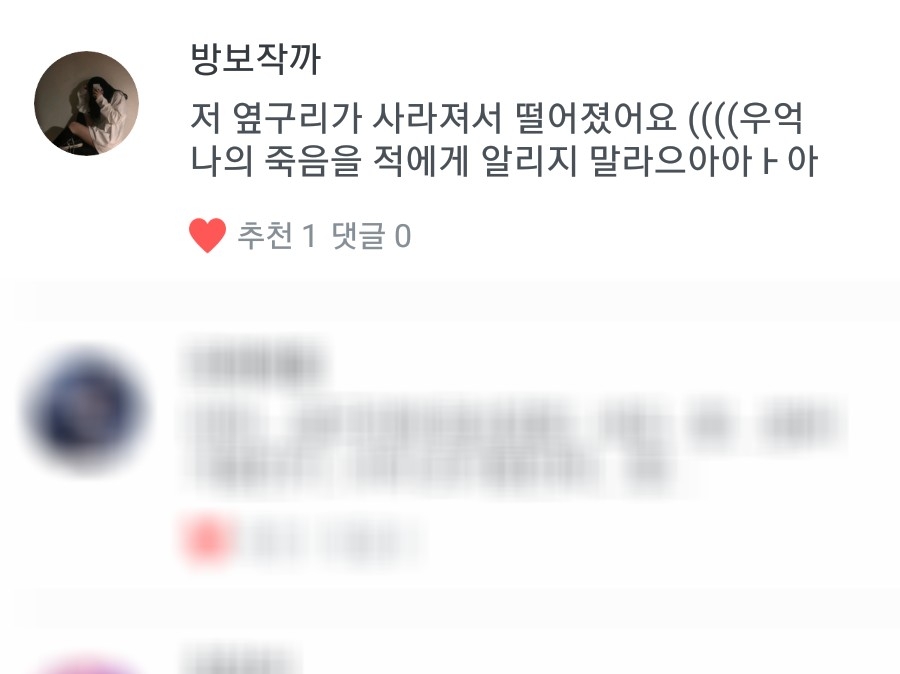Open the blurred second commenter's username
Image resolution: width=900 pixels, height=674 pixels.
coord(253,361)
